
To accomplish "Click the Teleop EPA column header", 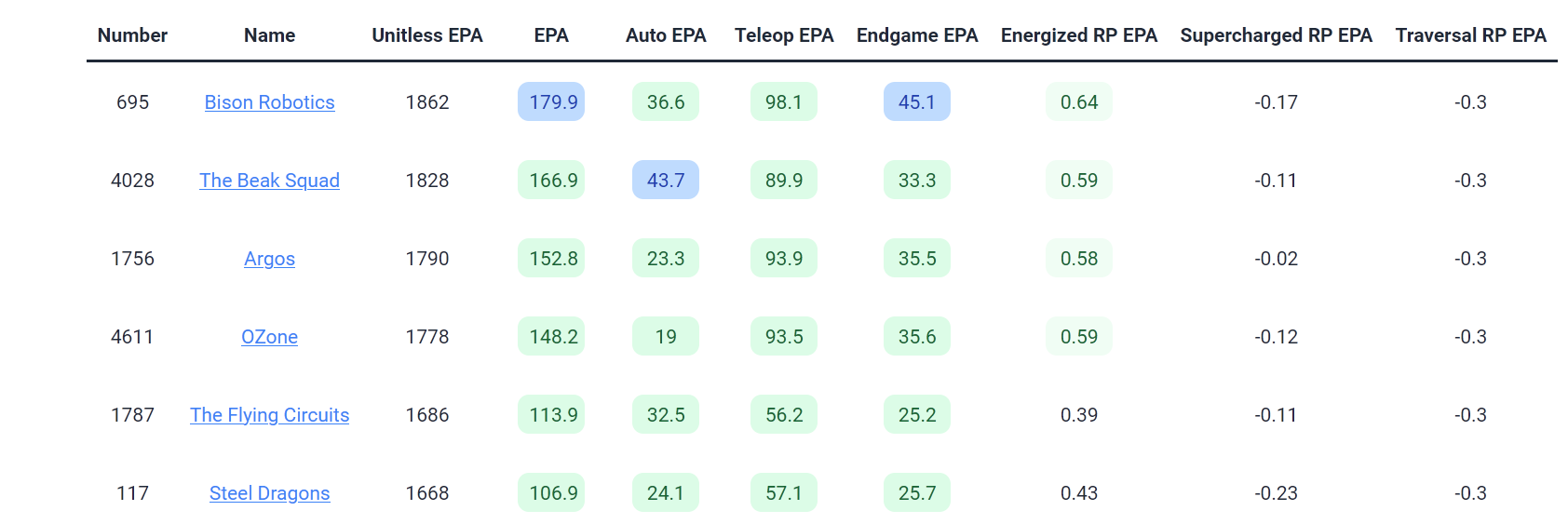I will 784,35.
